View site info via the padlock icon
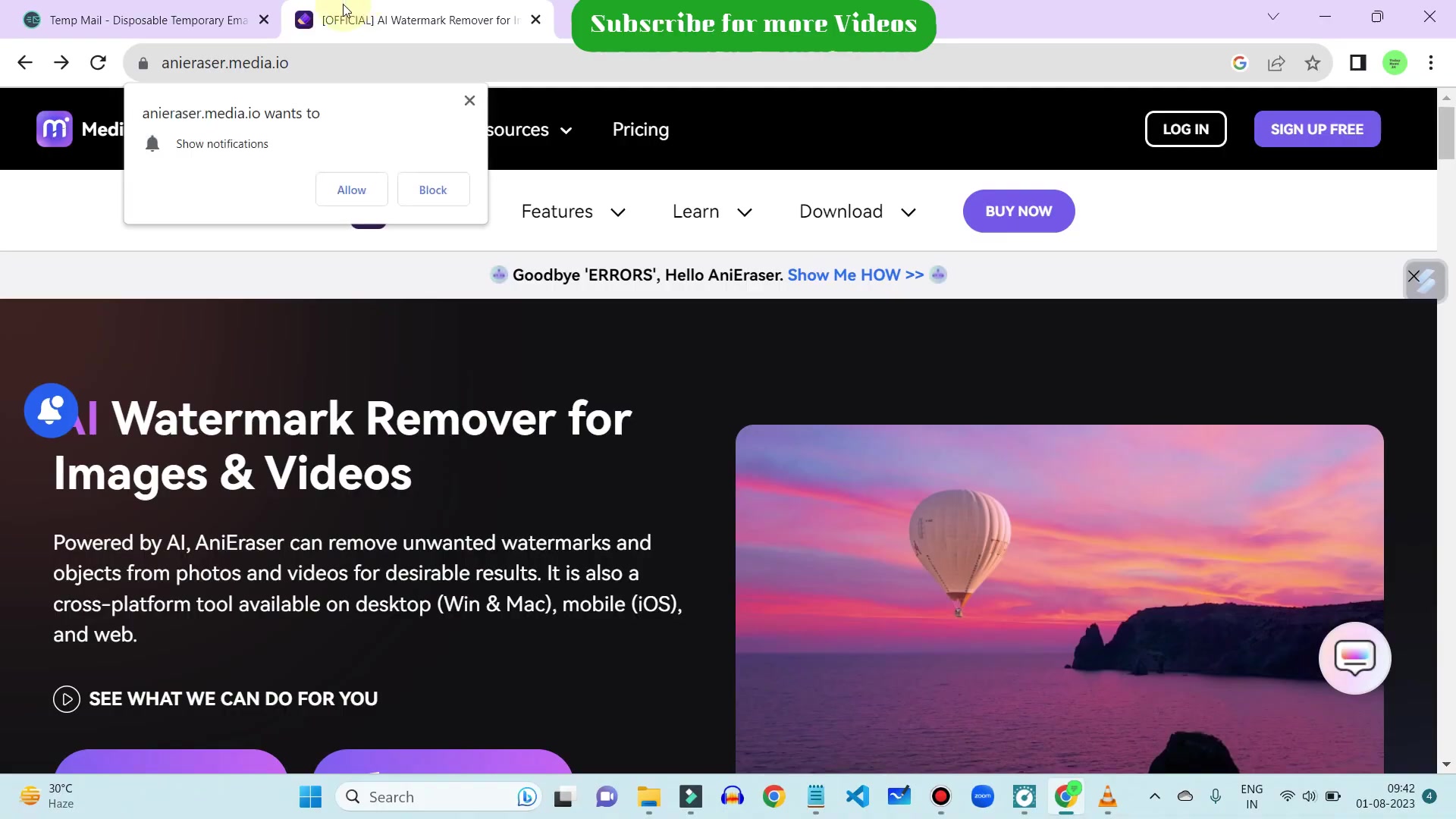Image resolution: width=1456 pixels, height=819 pixels. (143, 63)
